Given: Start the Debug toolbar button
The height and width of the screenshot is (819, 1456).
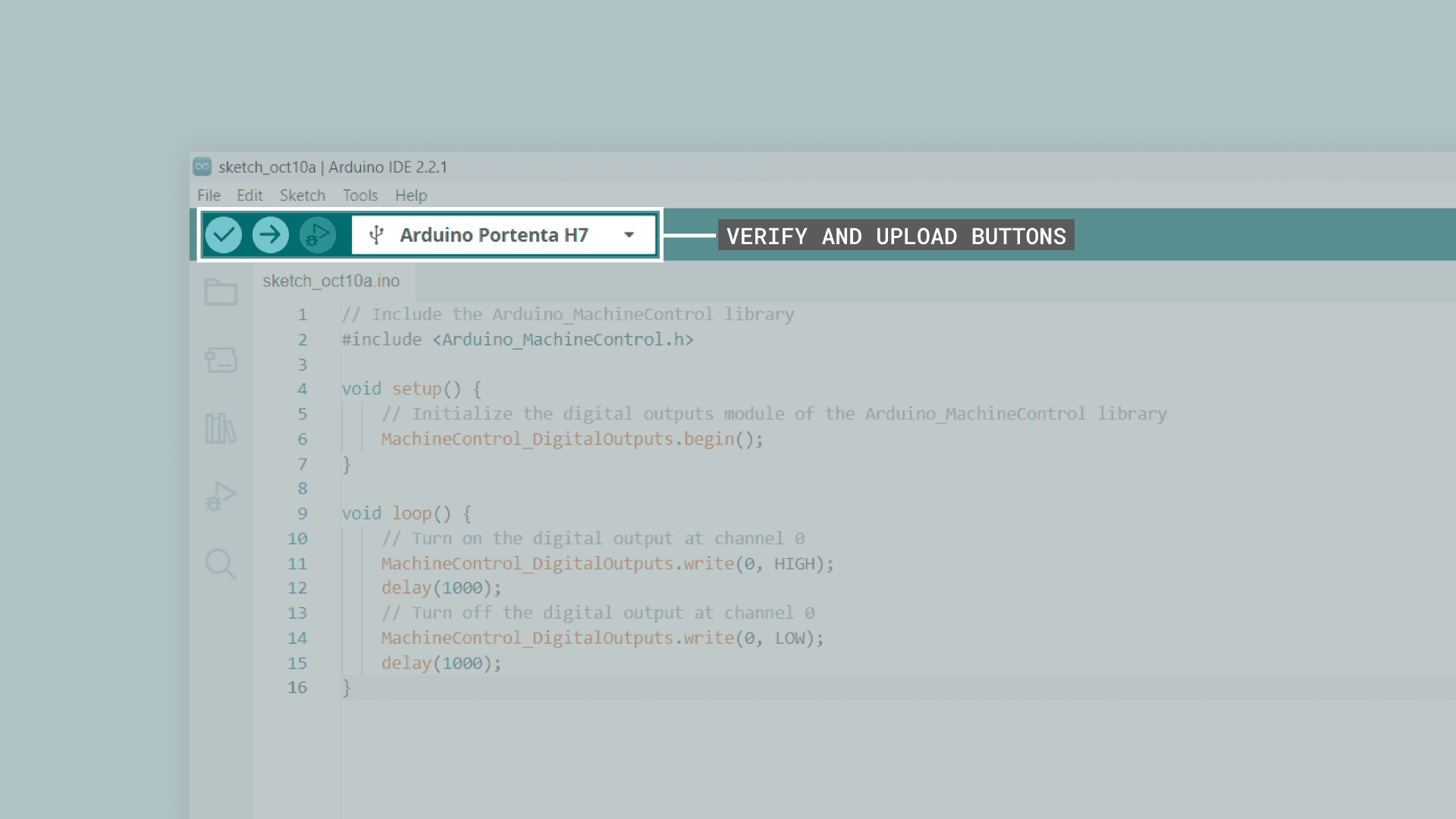Looking at the screenshot, I should pyautogui.click(x=317, y=235).
